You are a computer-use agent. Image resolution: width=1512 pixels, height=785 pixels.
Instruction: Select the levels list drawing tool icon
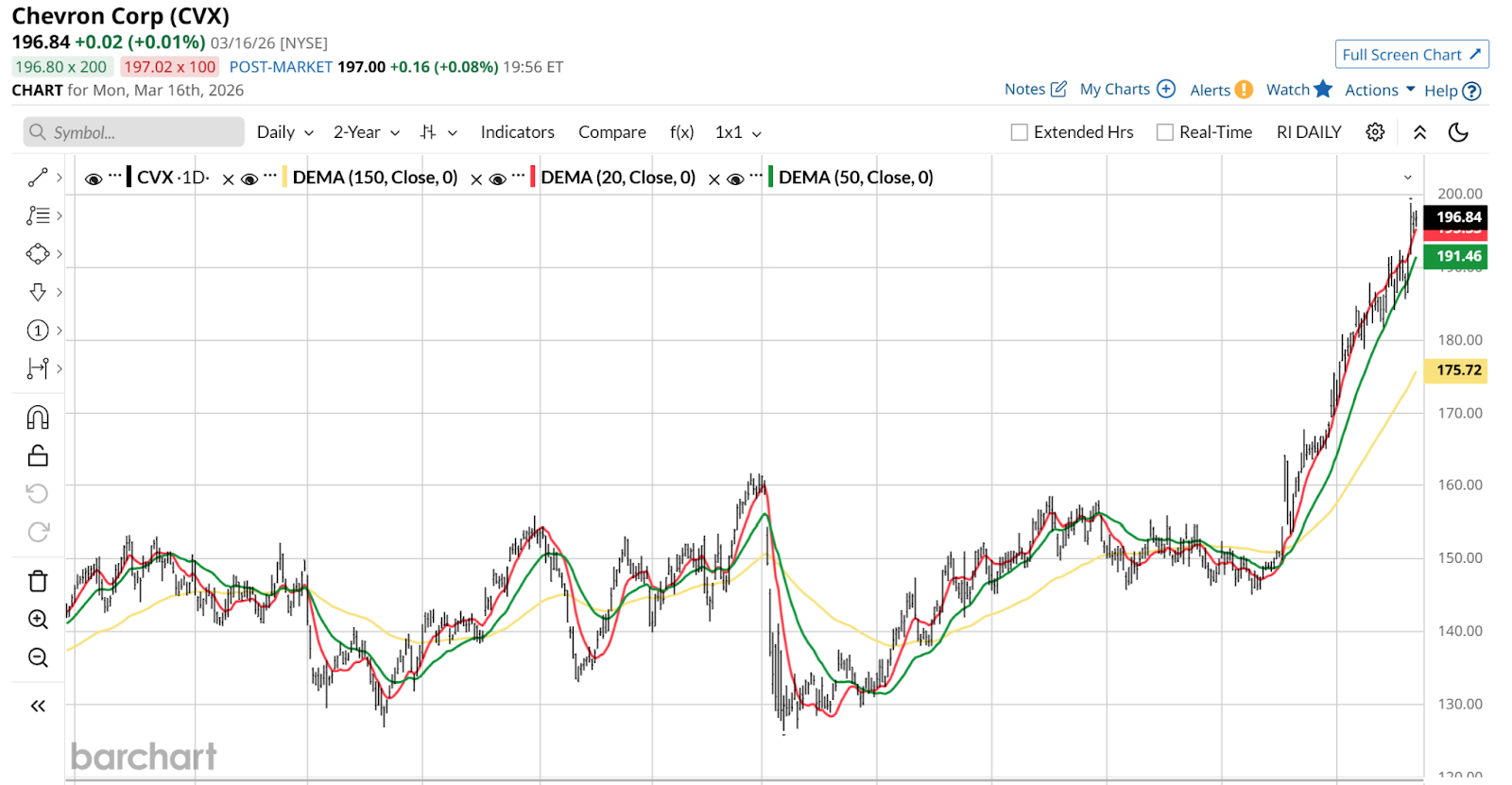coord(38,216)
